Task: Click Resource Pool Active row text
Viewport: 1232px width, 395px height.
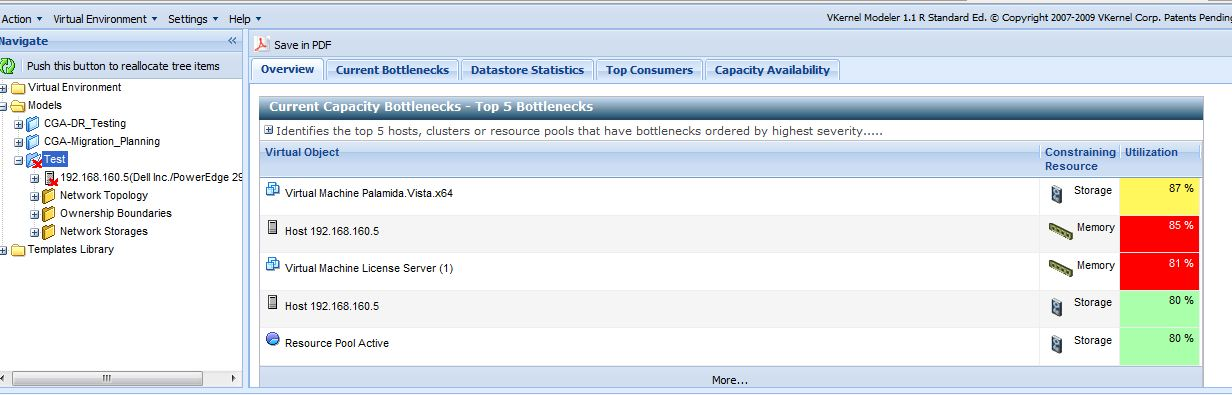Action: pos(337,343)
